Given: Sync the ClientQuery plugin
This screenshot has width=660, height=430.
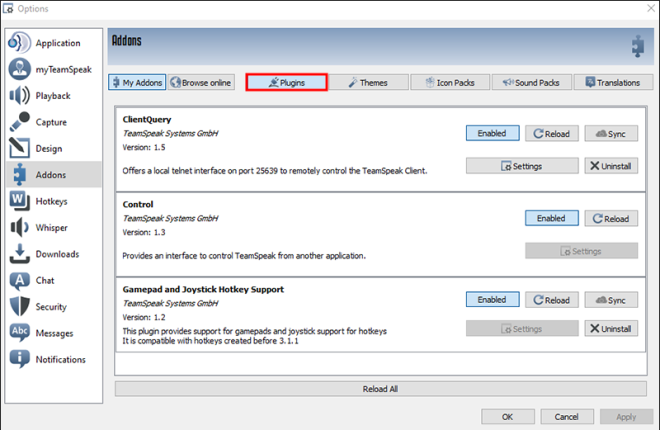Looking at the screenshot, I should 611,133.
